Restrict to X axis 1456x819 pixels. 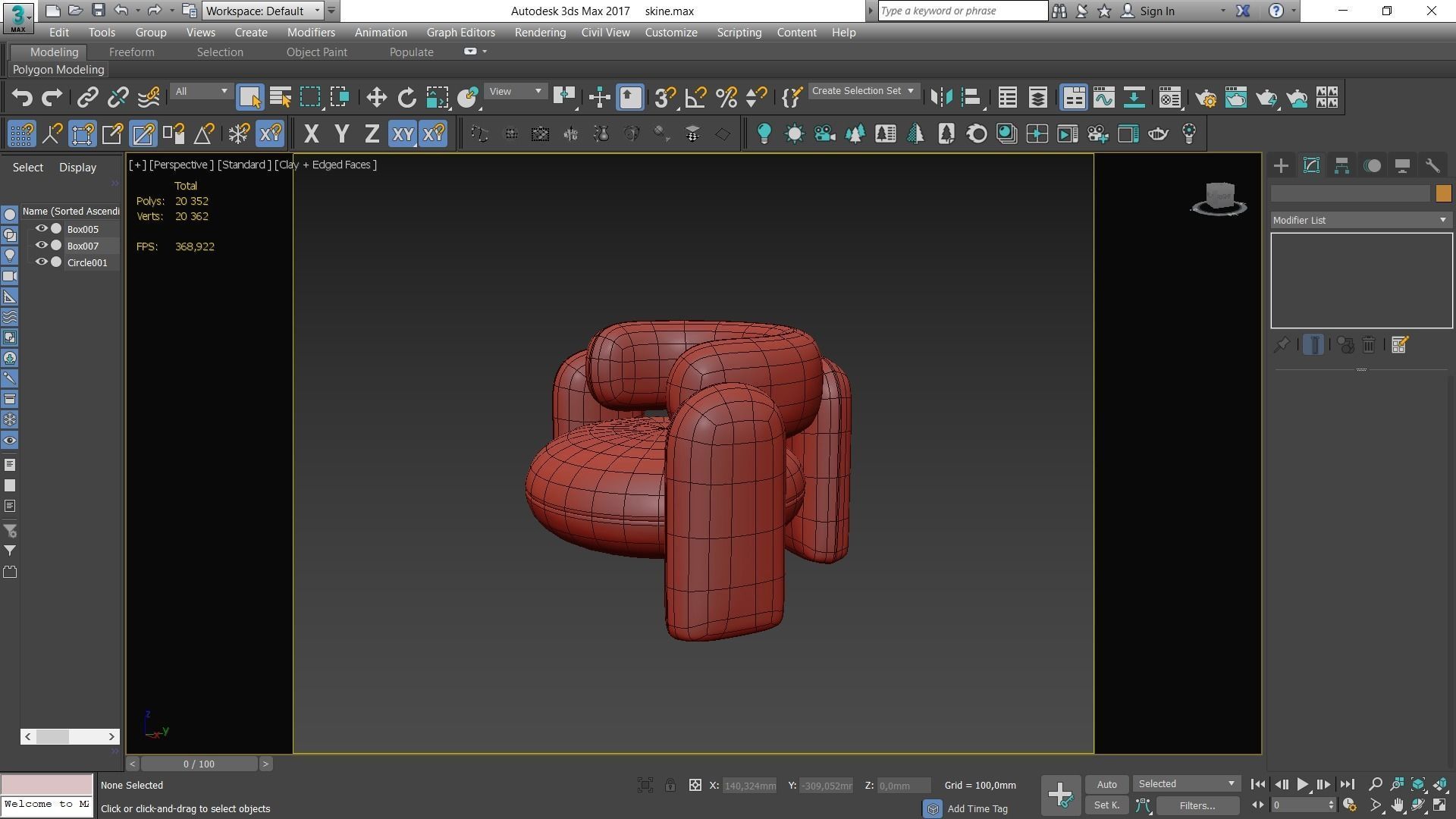[x=311, y=134]
